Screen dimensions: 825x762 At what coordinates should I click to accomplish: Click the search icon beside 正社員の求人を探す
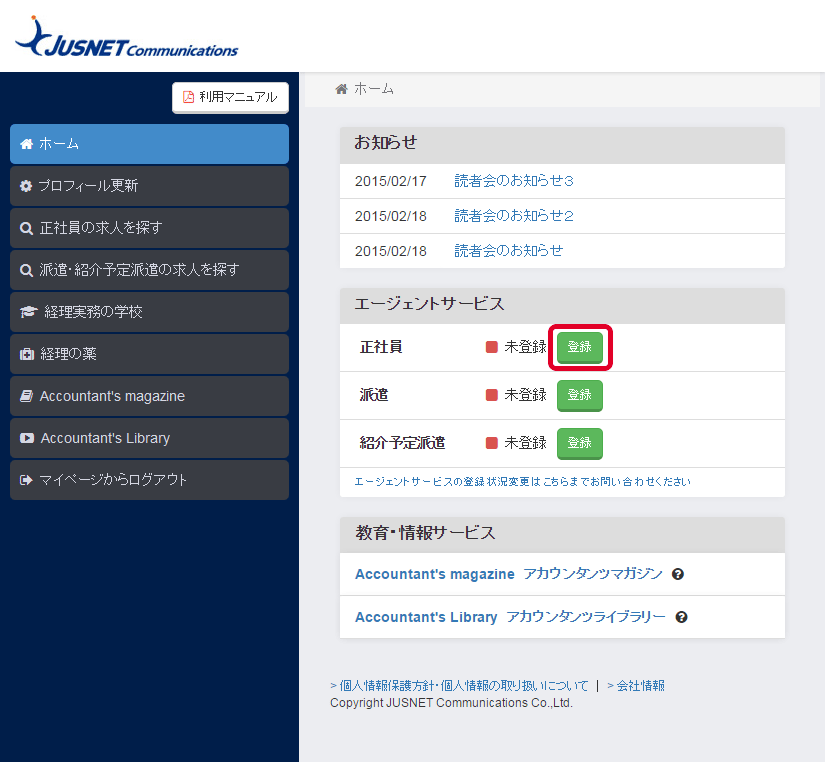click(26, 228)
